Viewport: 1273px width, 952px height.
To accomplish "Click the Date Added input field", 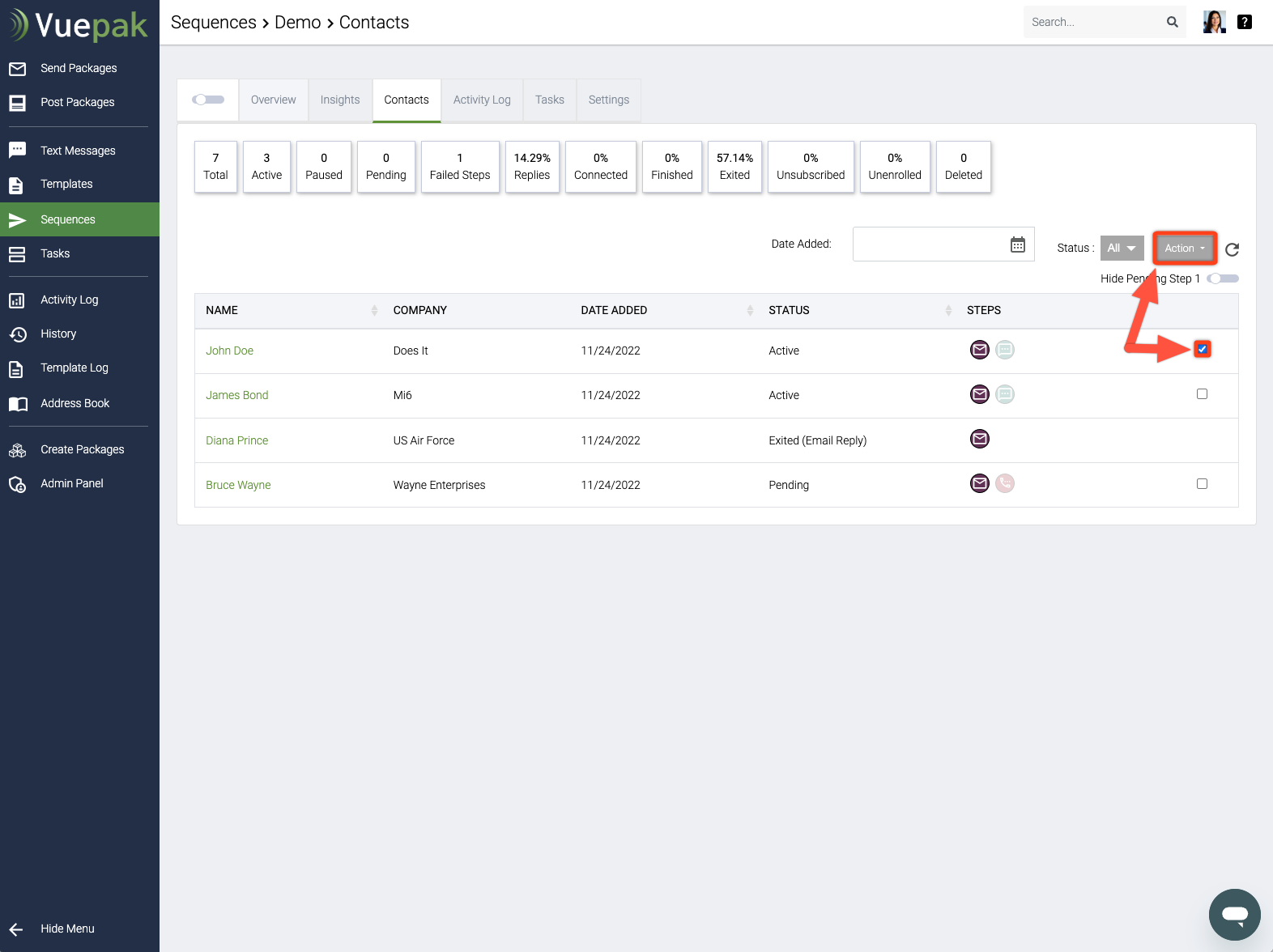I will [943, 244].
